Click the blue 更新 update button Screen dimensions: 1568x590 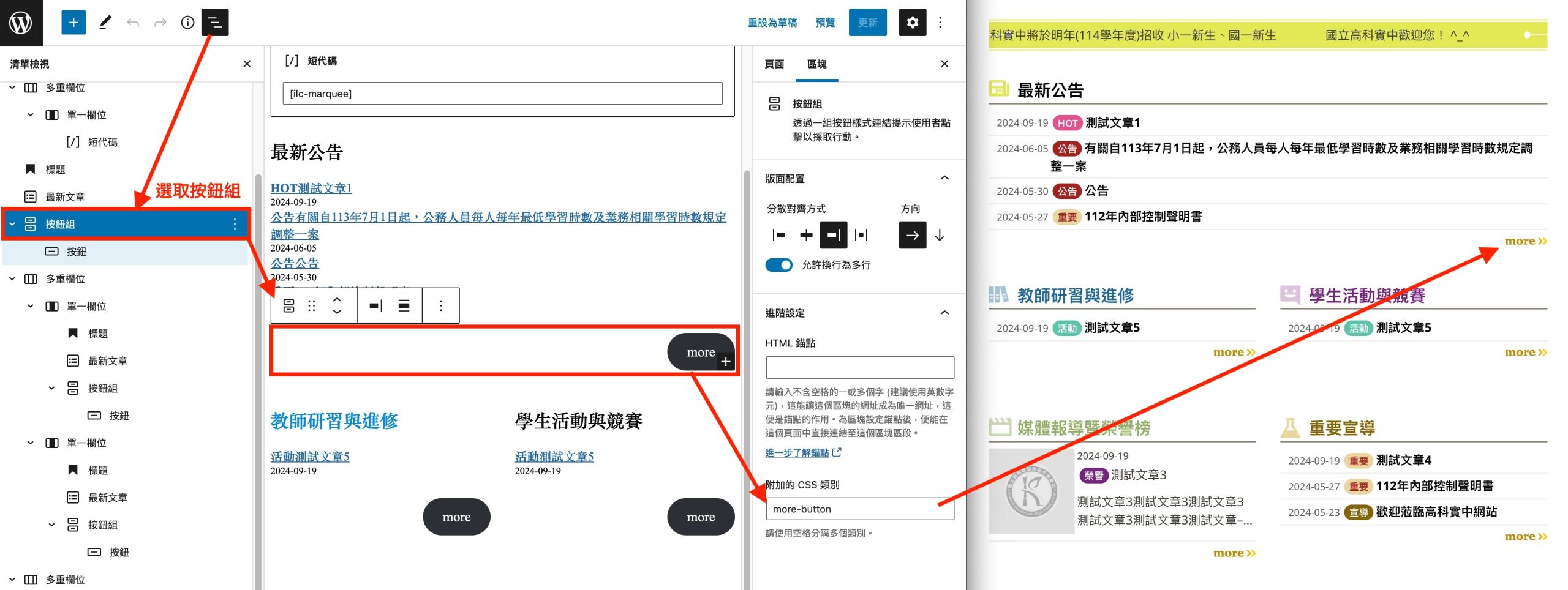tap(867, 23)
